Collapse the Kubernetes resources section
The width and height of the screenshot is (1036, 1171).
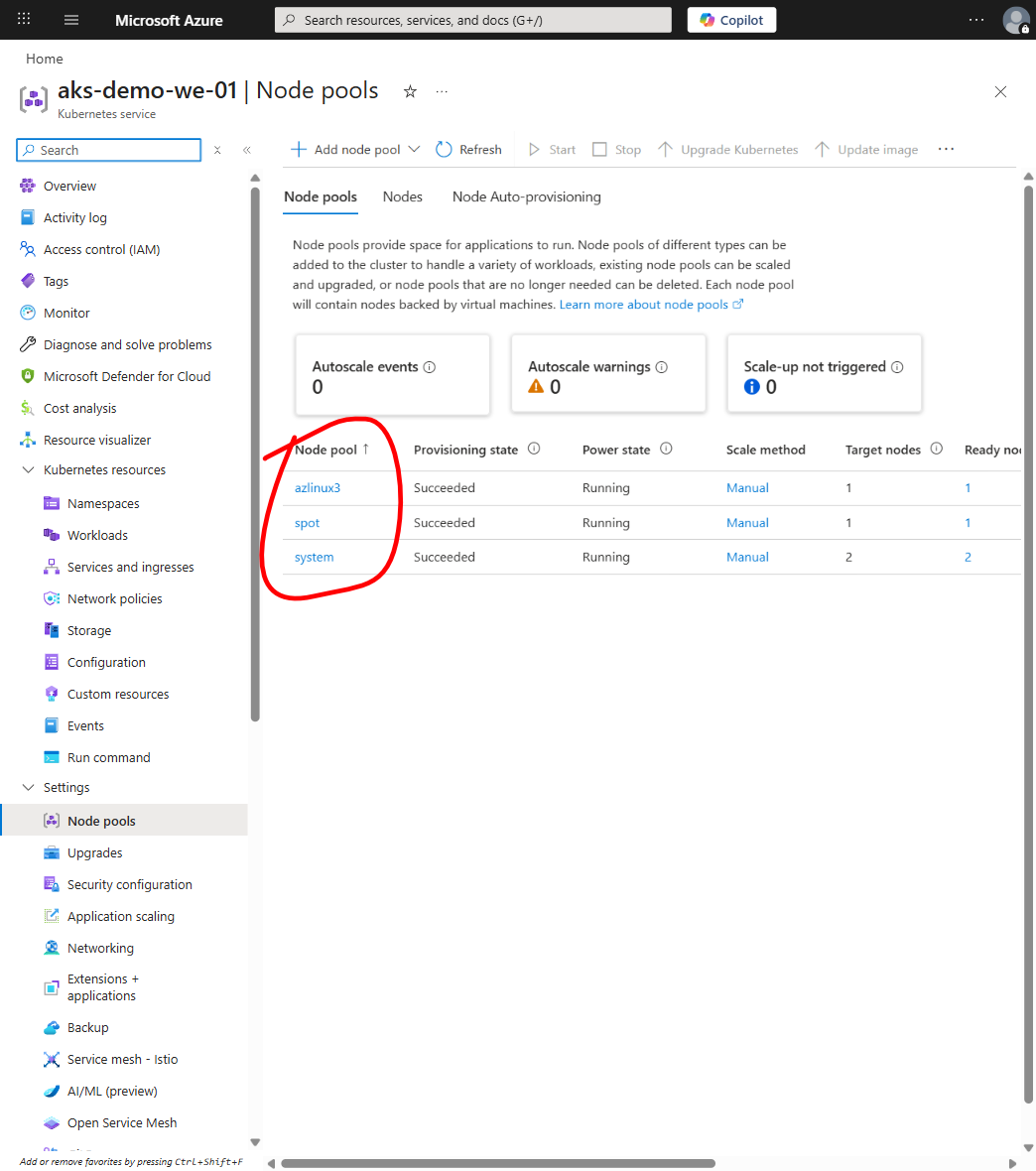[x=29, y=469]
